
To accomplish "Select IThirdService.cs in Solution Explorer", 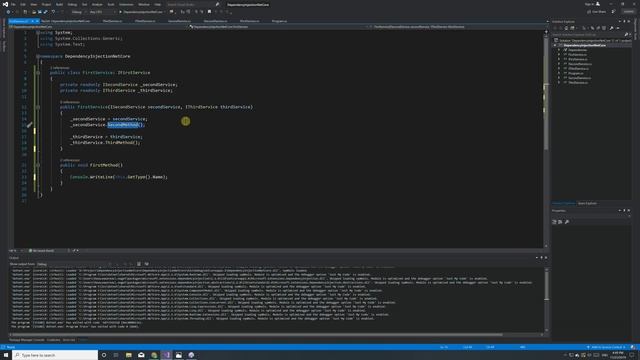I will click(x=578, y=69).
